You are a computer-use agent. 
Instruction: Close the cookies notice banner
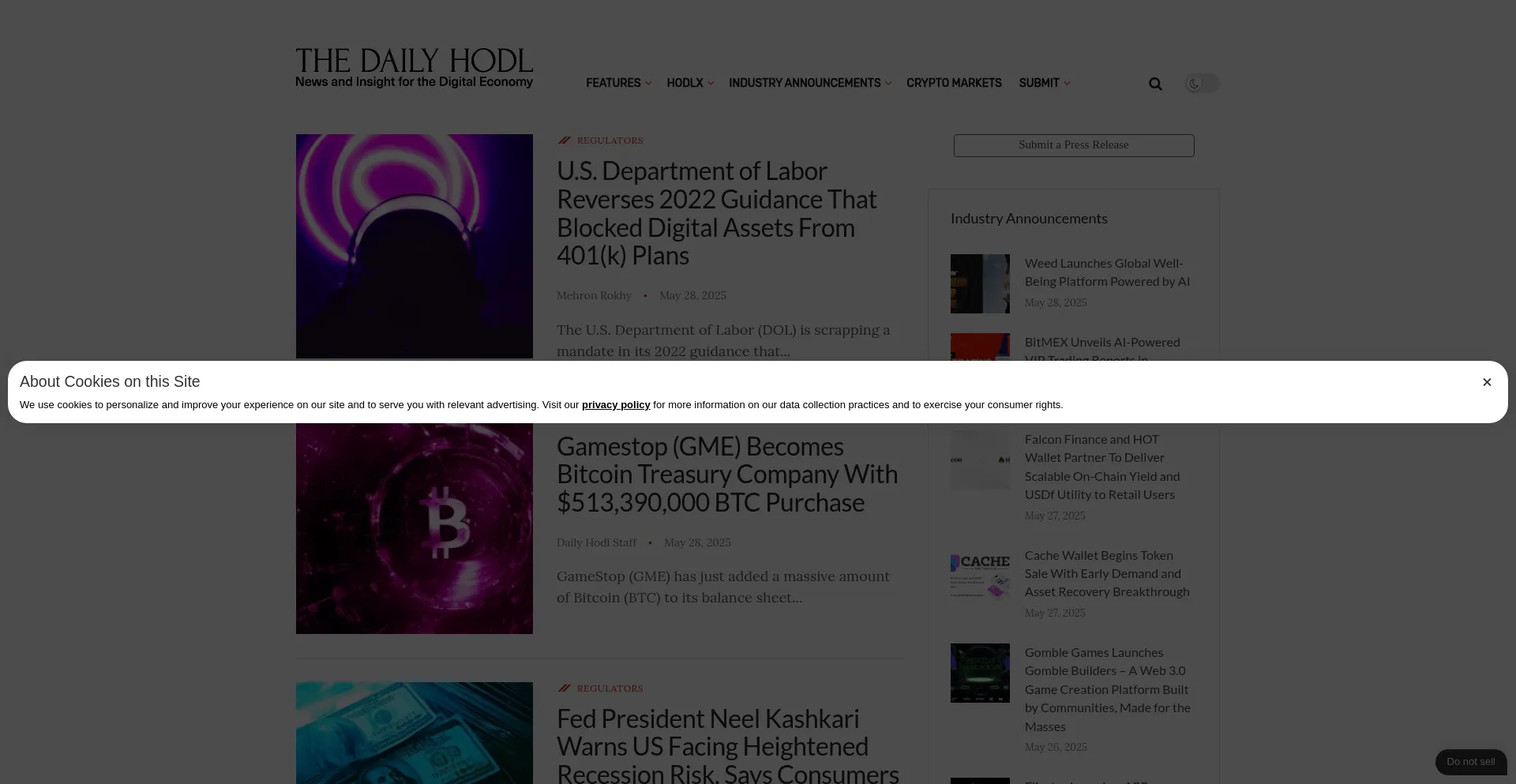(1487, 382)
